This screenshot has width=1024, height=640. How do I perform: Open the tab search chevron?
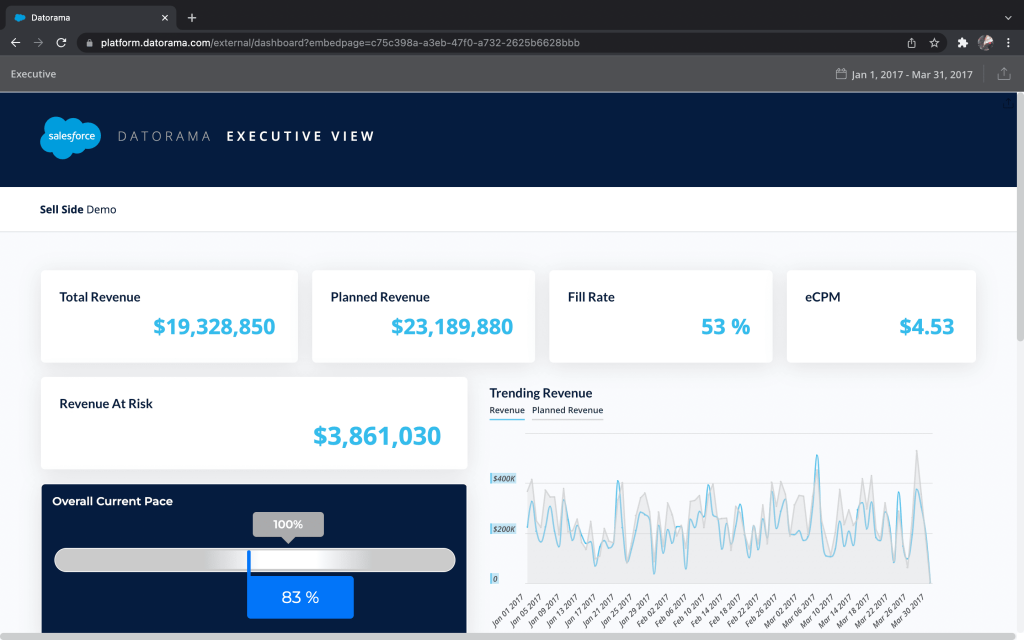pos(1008,18)
